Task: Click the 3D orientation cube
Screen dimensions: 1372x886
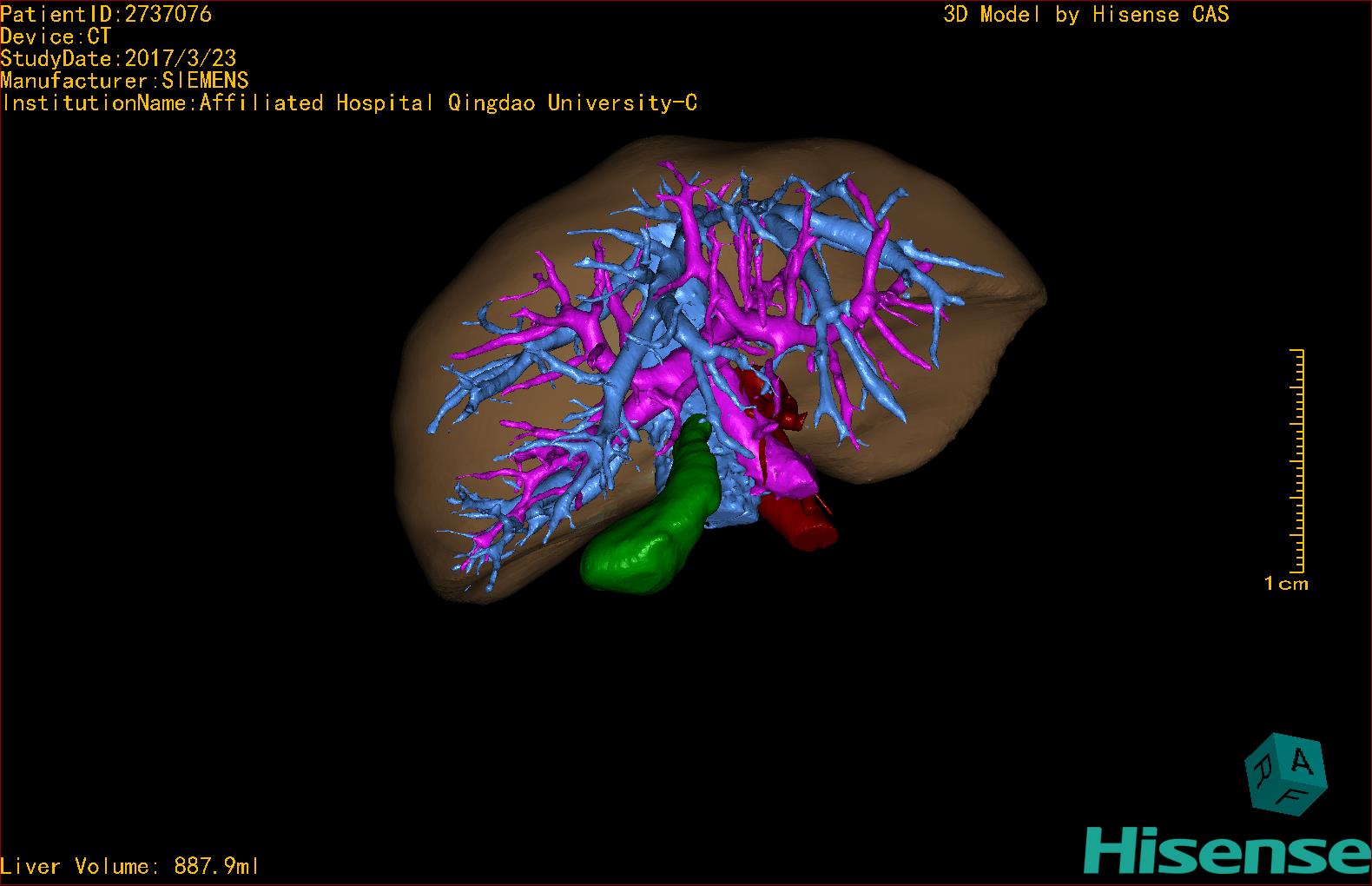Action: (1285, 774)
